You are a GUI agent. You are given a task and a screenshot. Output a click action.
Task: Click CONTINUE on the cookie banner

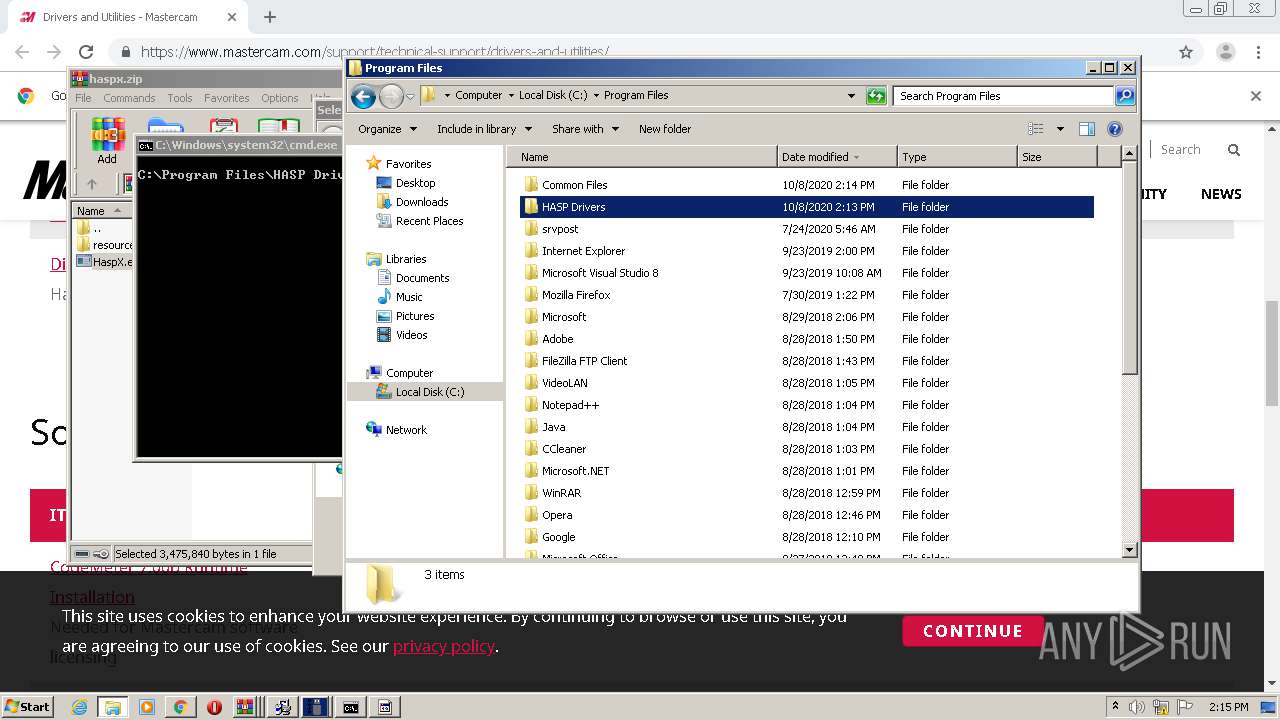[973, 631]
